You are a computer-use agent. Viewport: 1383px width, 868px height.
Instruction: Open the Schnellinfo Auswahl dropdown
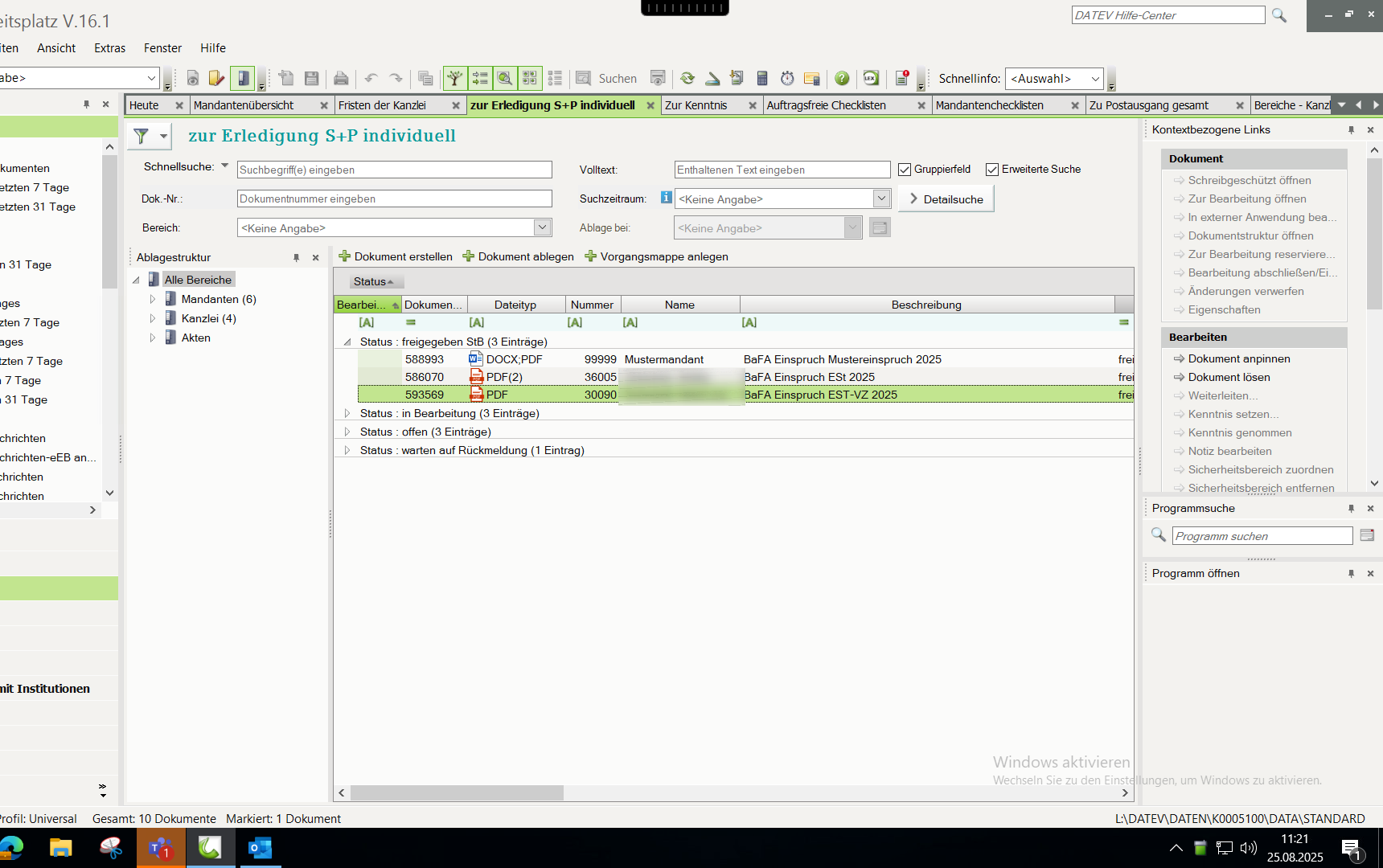[1095, 79]
